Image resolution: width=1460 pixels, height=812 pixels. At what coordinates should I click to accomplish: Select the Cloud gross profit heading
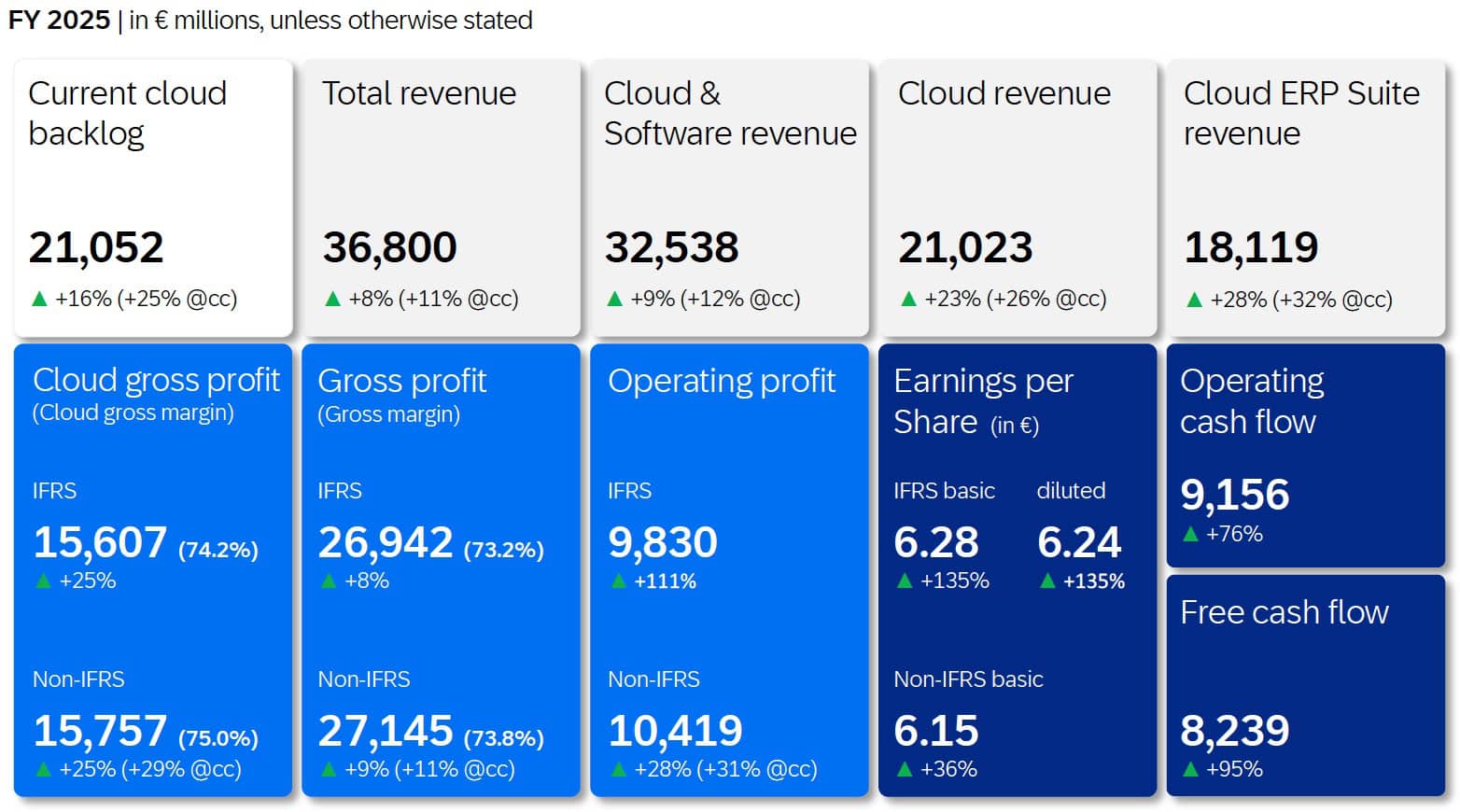coord(156,381)
